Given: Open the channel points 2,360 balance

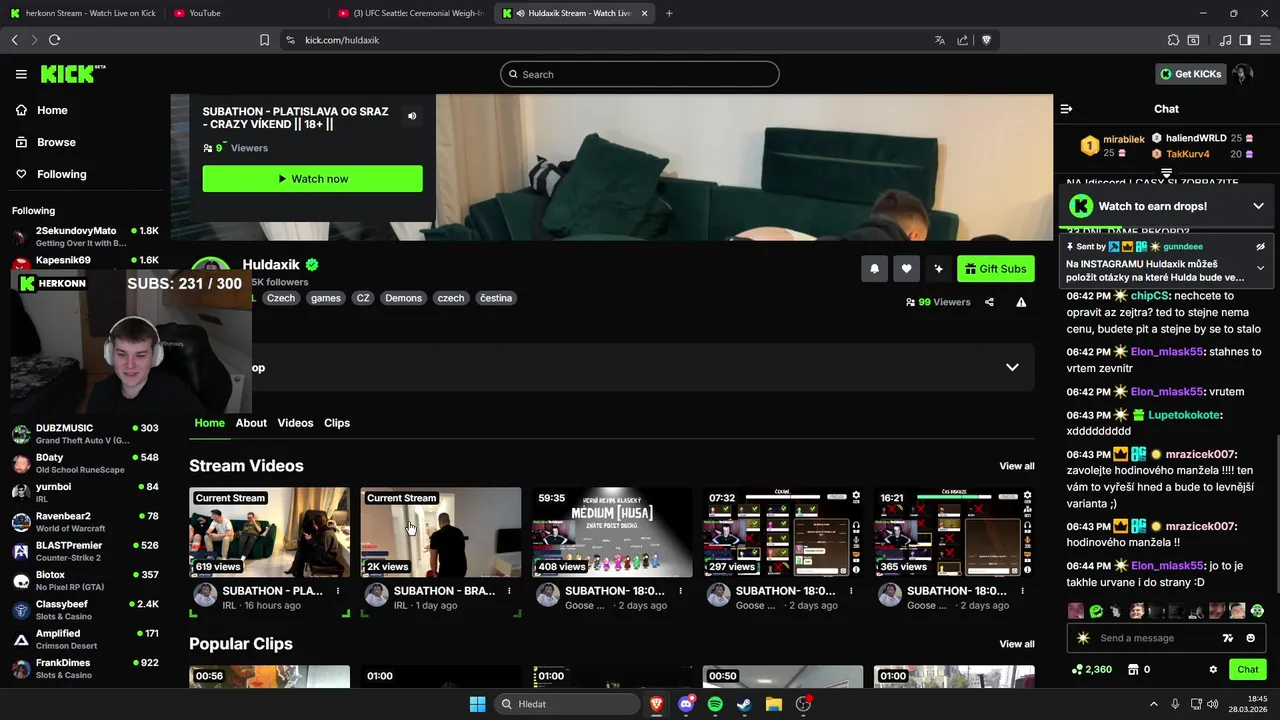Looking at the screenshot, I should 1091,670.
